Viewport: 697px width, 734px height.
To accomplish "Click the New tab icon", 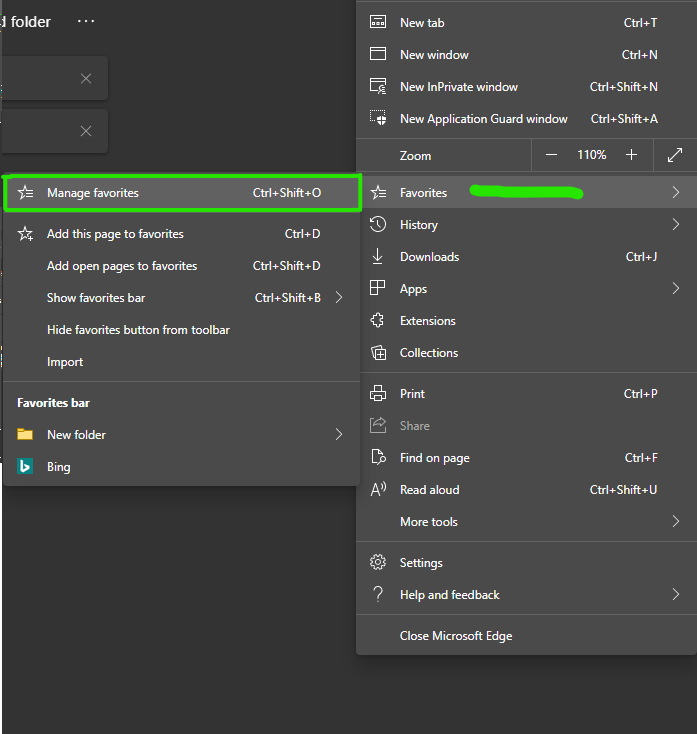I will click(x=378, y=22).
